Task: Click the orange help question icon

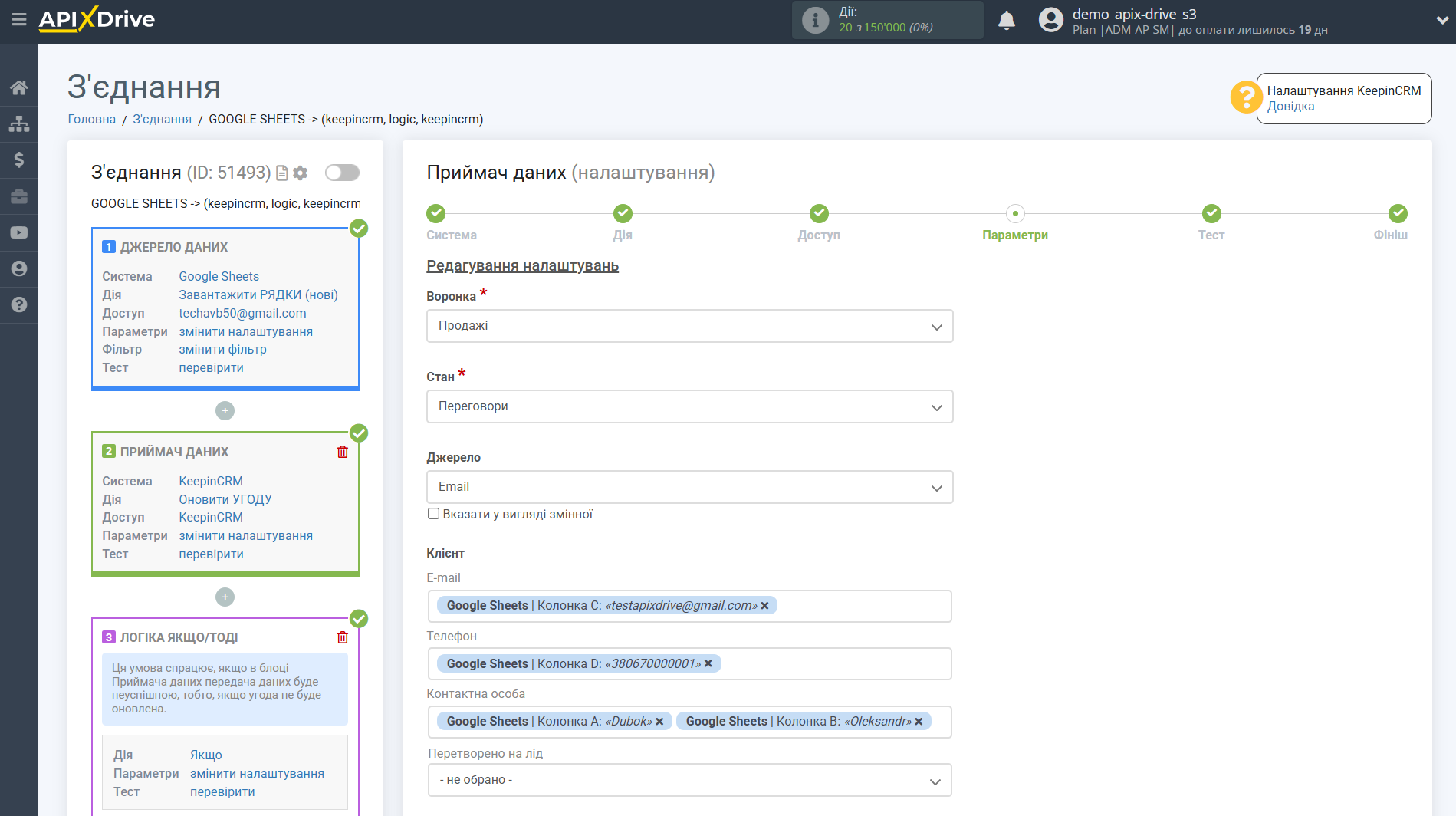Action: pyautogui.click(x=1246, y=97)
